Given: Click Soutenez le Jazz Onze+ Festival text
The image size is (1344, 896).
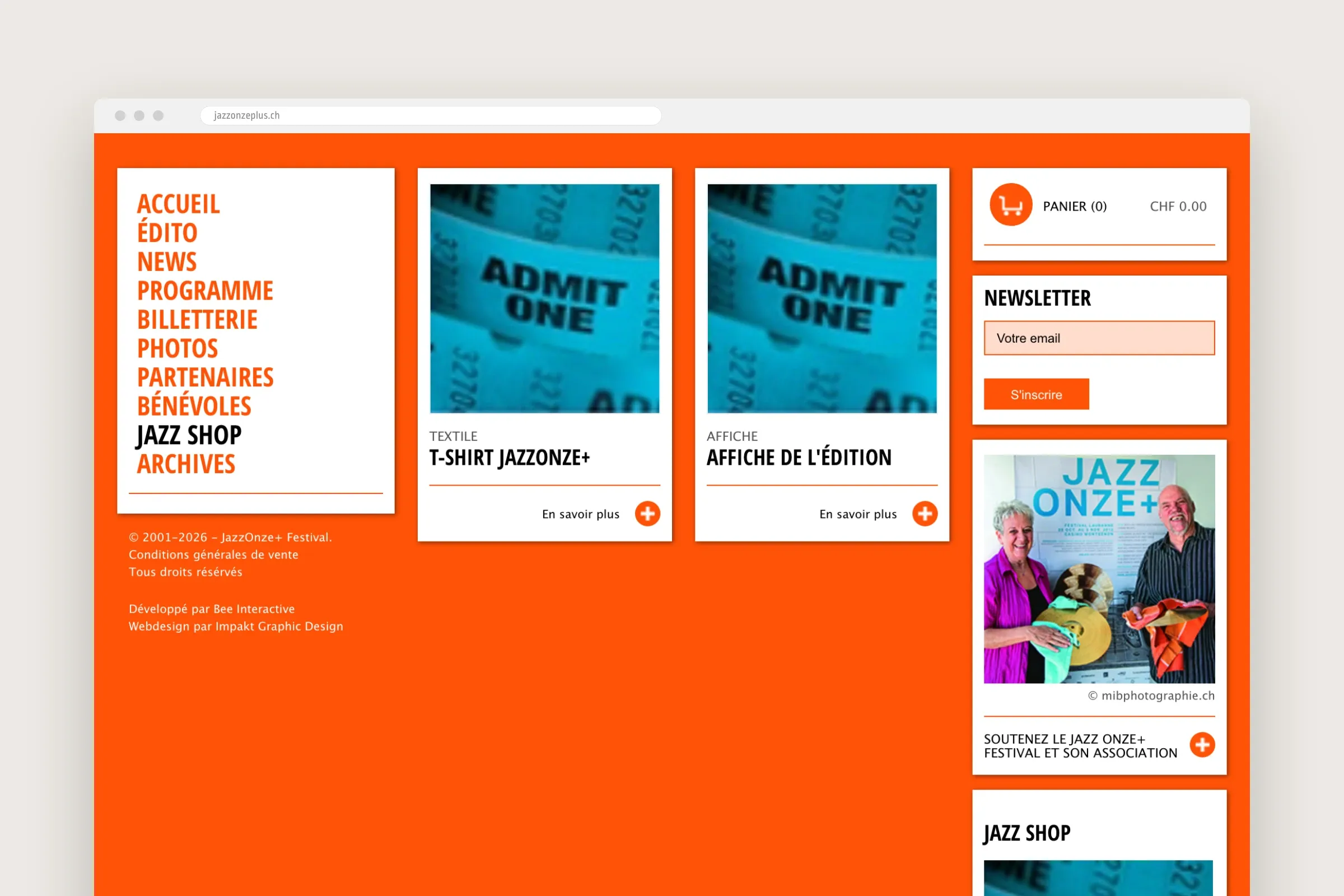Looking at the screenshot, I should tap(1081, 746).
